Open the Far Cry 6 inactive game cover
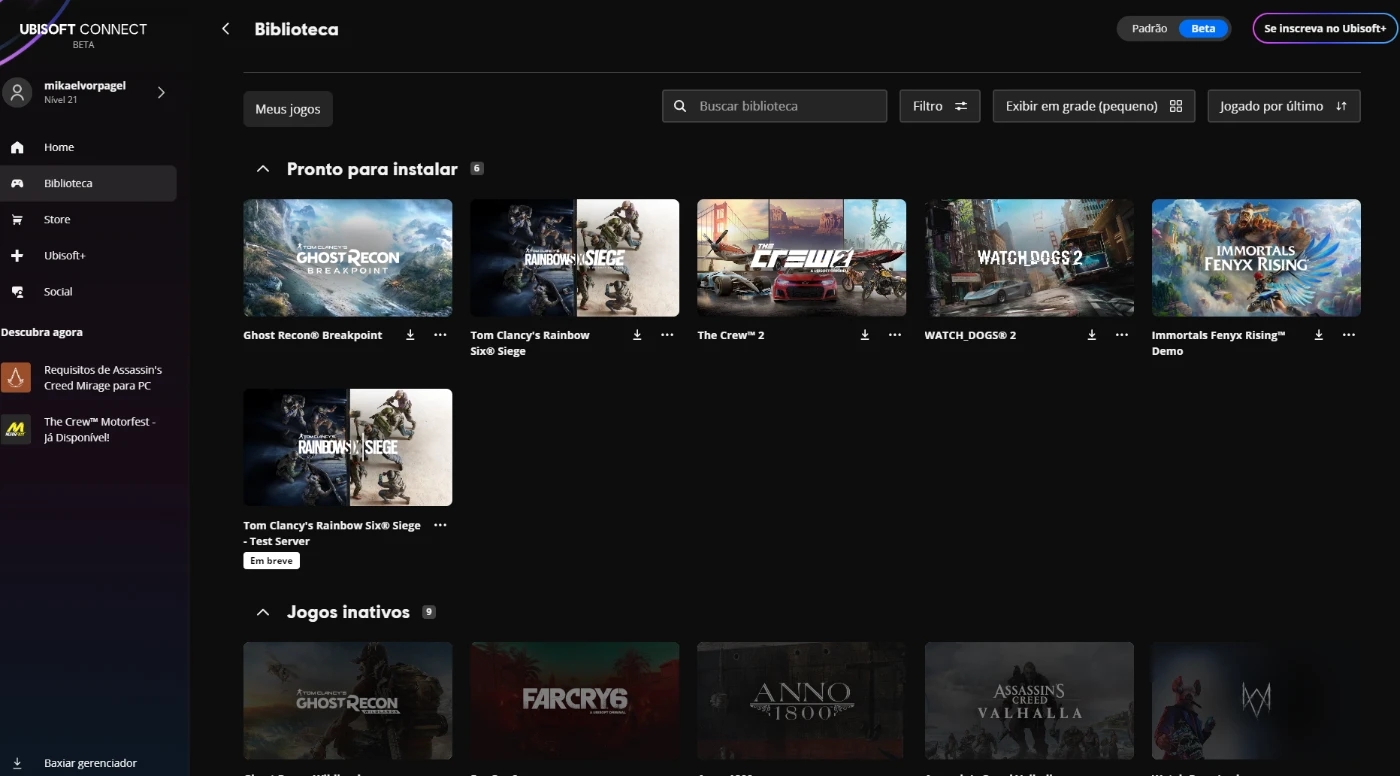Image resolution: width=1400 pixels, height=776 pixels. pos(575,700)
